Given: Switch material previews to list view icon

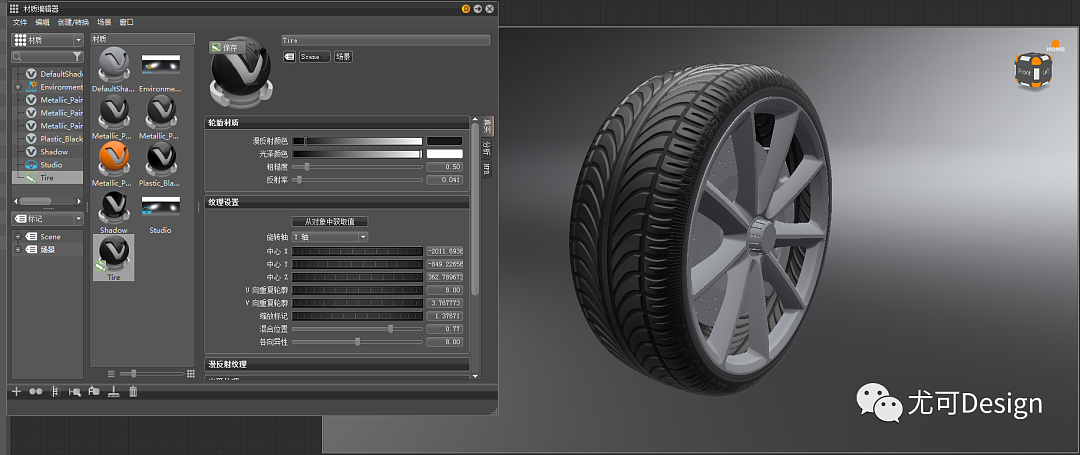Looking at the screenshot, I should click(111, 373).
